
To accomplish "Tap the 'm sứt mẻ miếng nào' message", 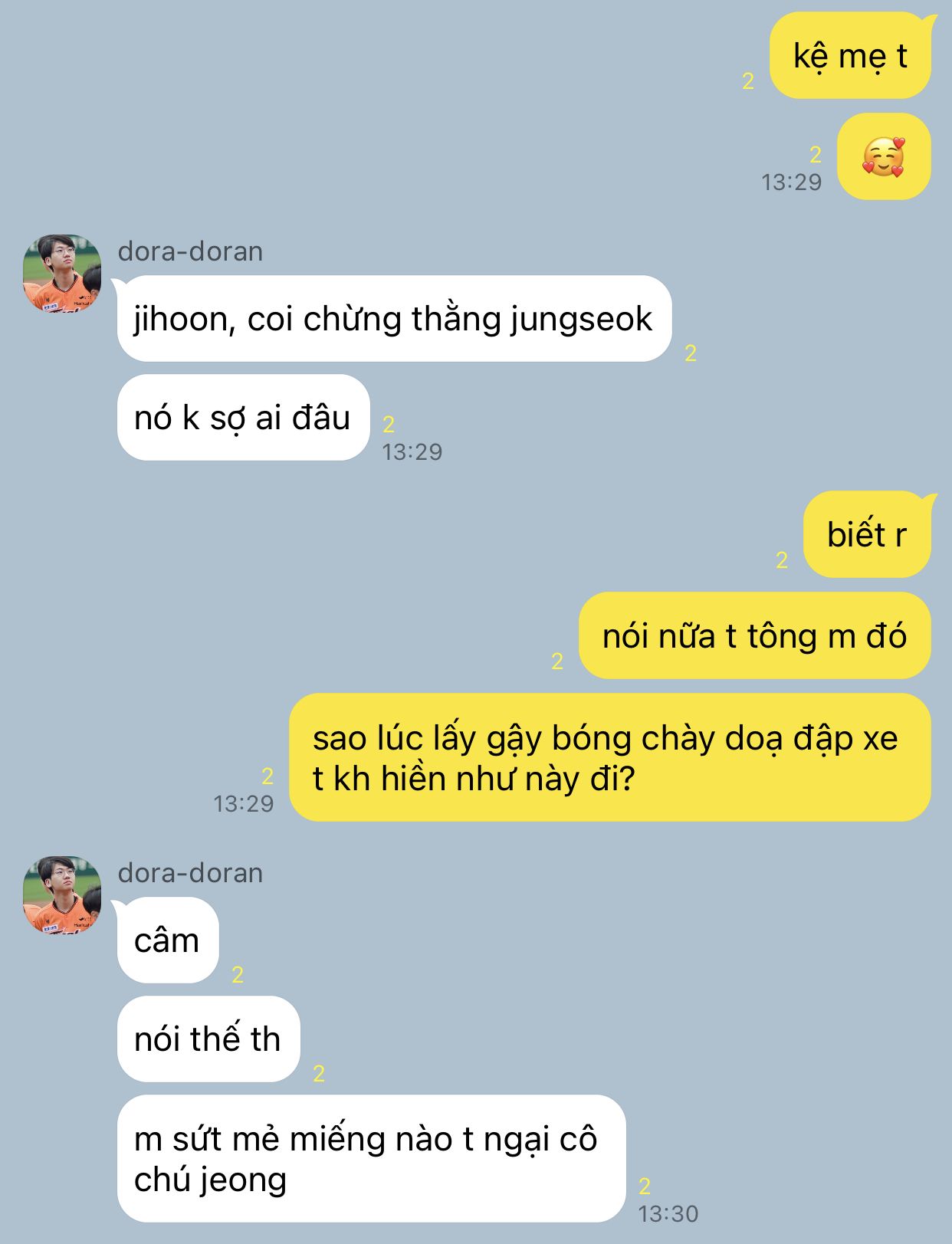I will coord(372,1158).
